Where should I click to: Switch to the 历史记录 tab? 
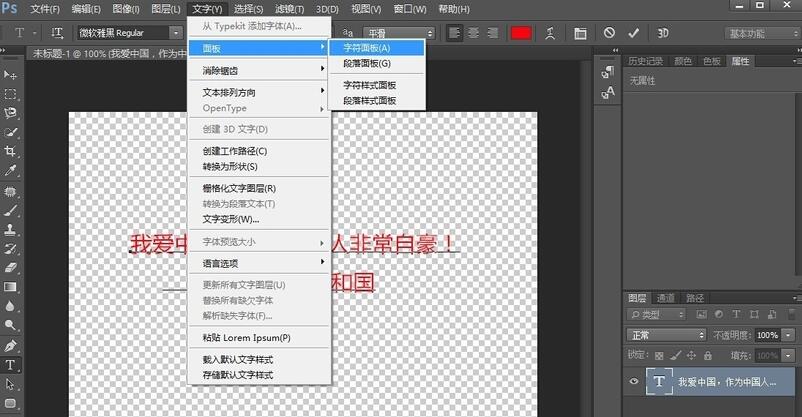pyautogui.click(x=645, y=61)
